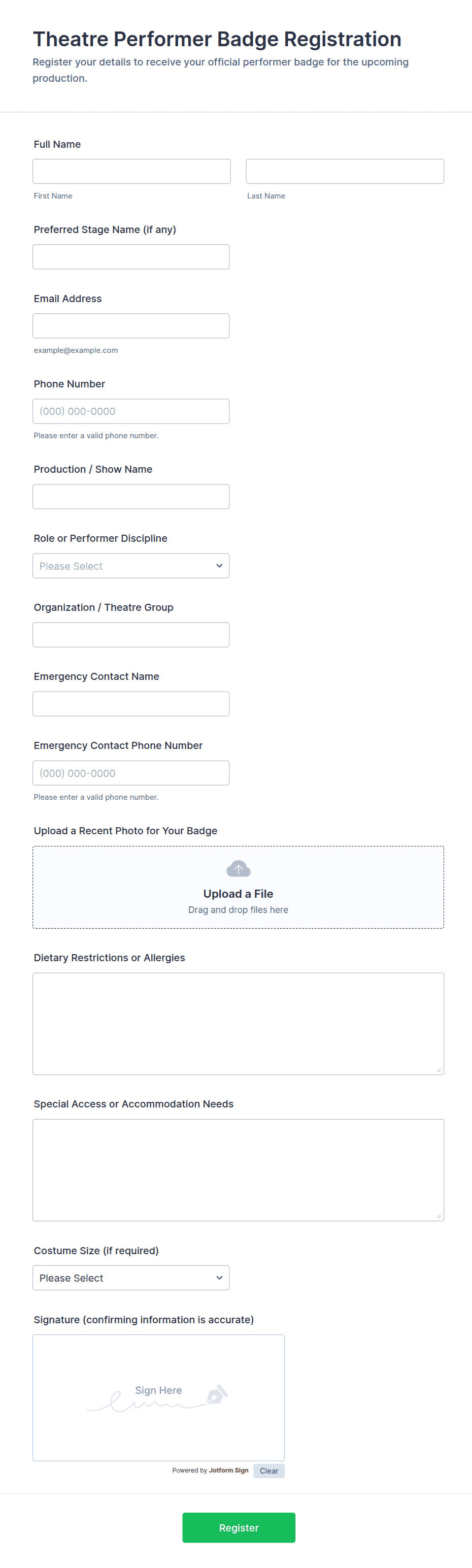Focus Emergency Contact Phone Number field

pyautogui.click(x=131, y=773)
